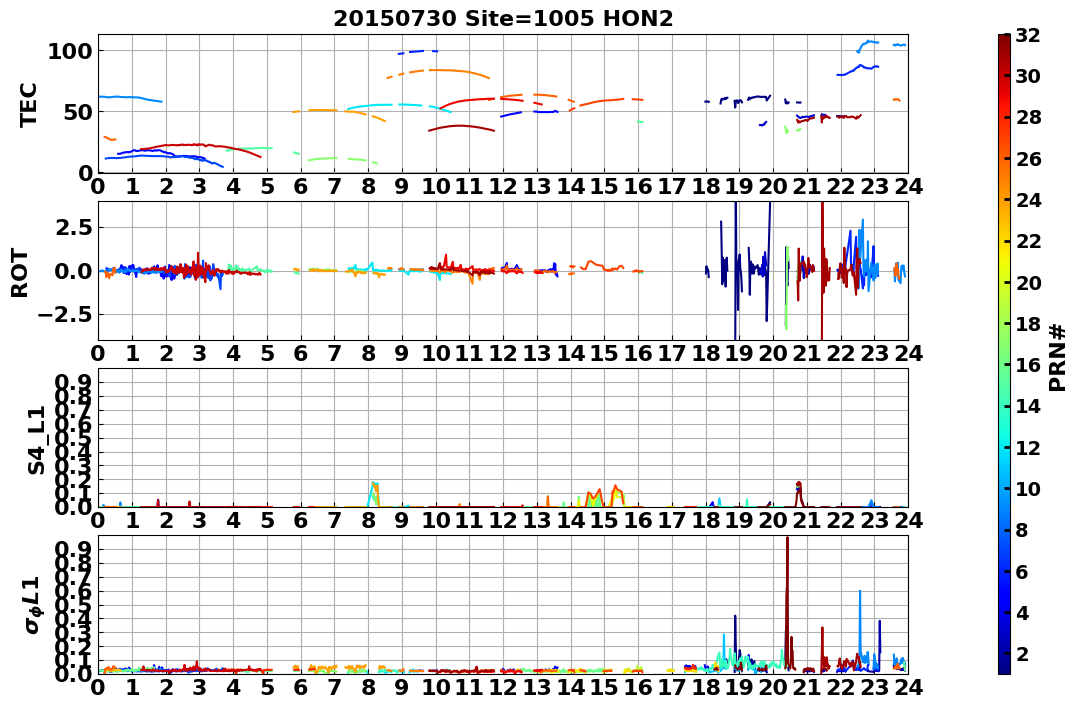Click the S4_L1 y-axis label
The width and height of the screenshot is (1077, 709).
(x=36, y=440)
